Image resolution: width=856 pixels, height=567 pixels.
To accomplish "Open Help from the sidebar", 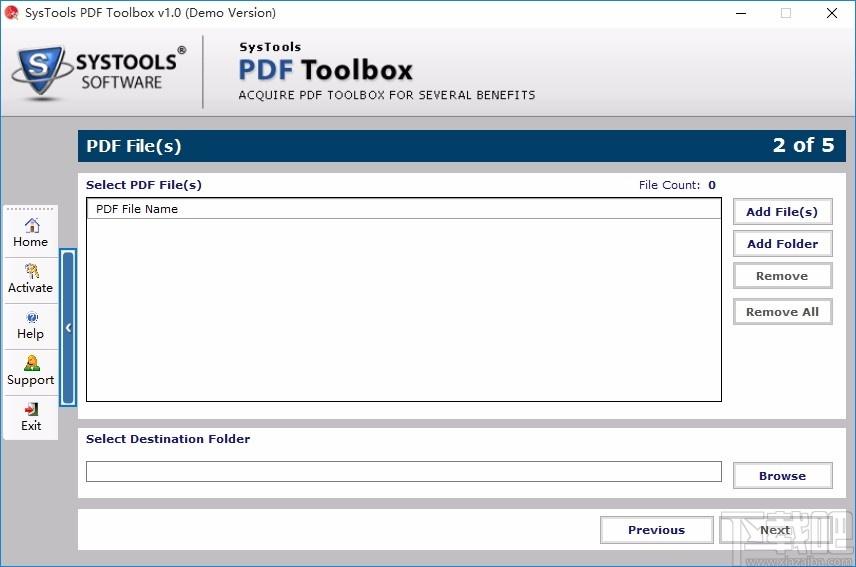I will click(31, 326).
